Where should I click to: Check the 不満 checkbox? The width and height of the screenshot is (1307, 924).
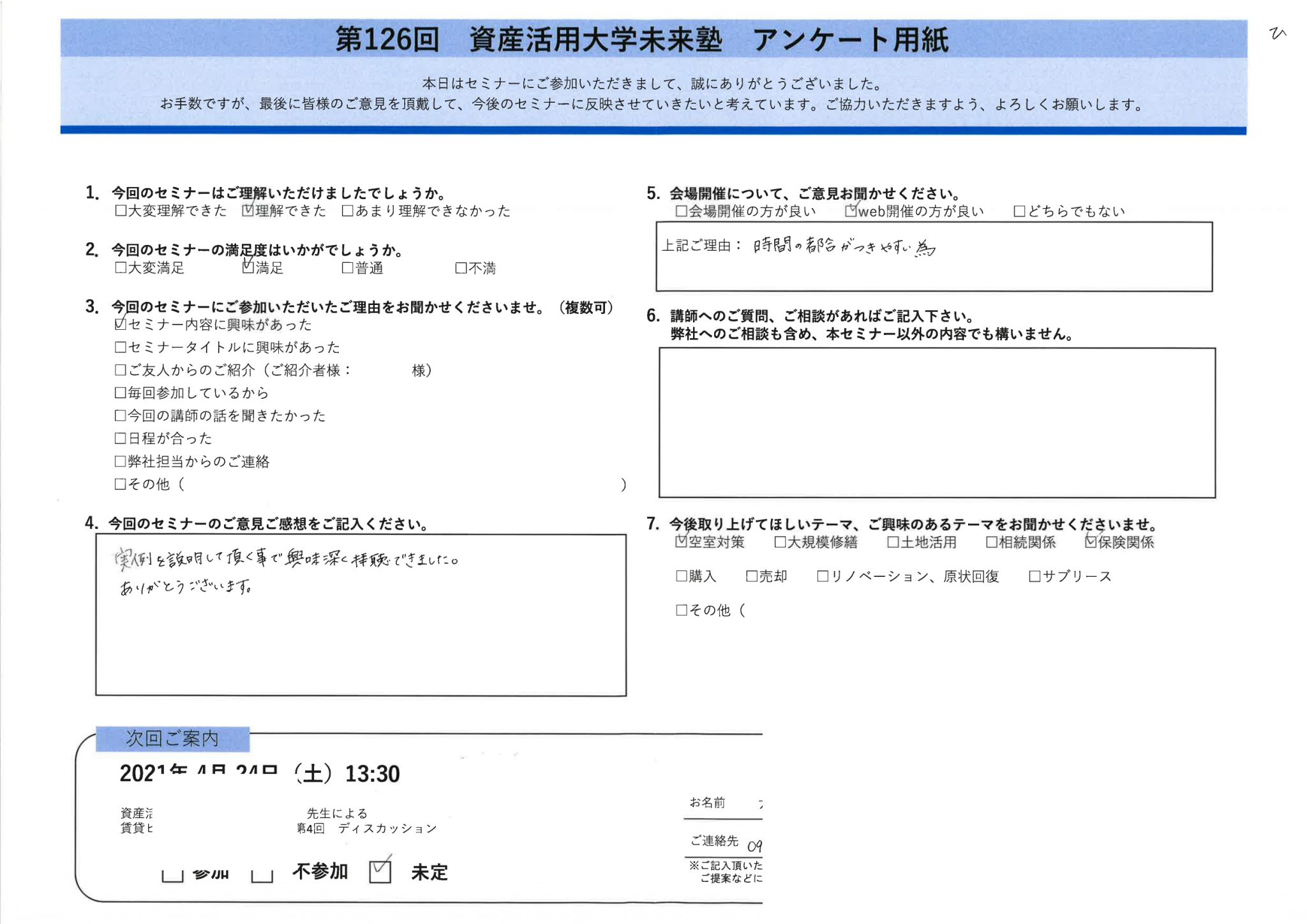461,268
